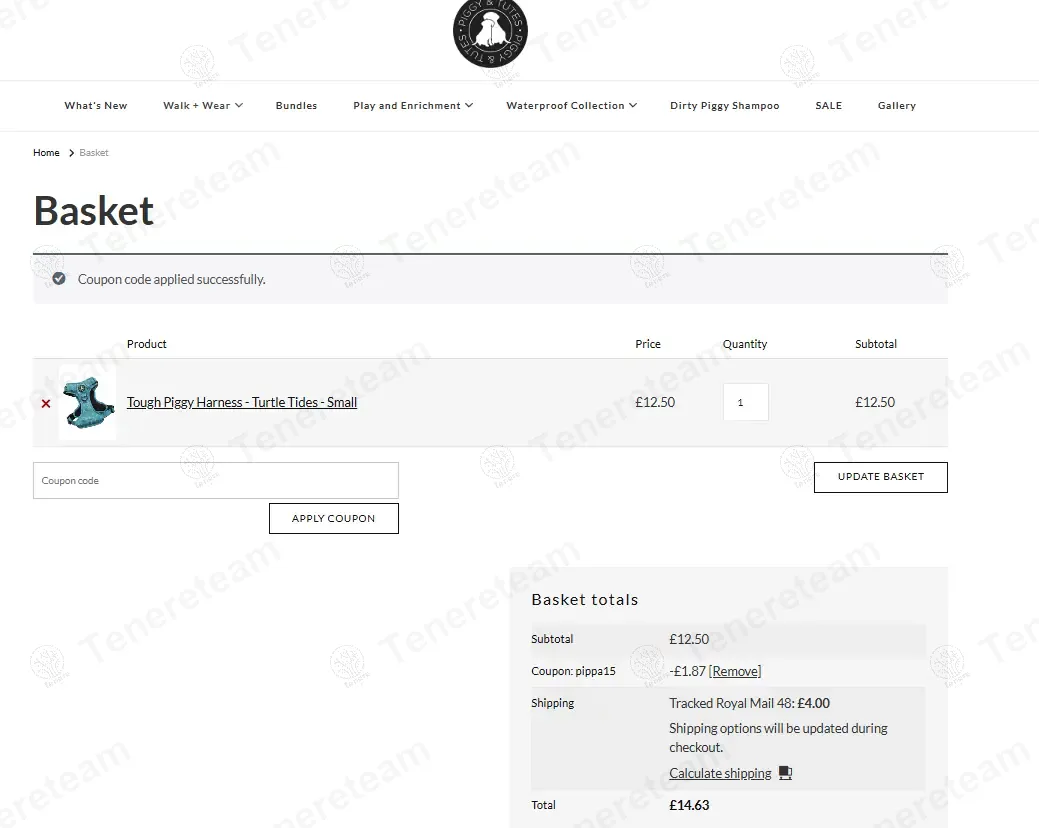Click the truck icon beside Calculate shipping

tap(785, 773)
